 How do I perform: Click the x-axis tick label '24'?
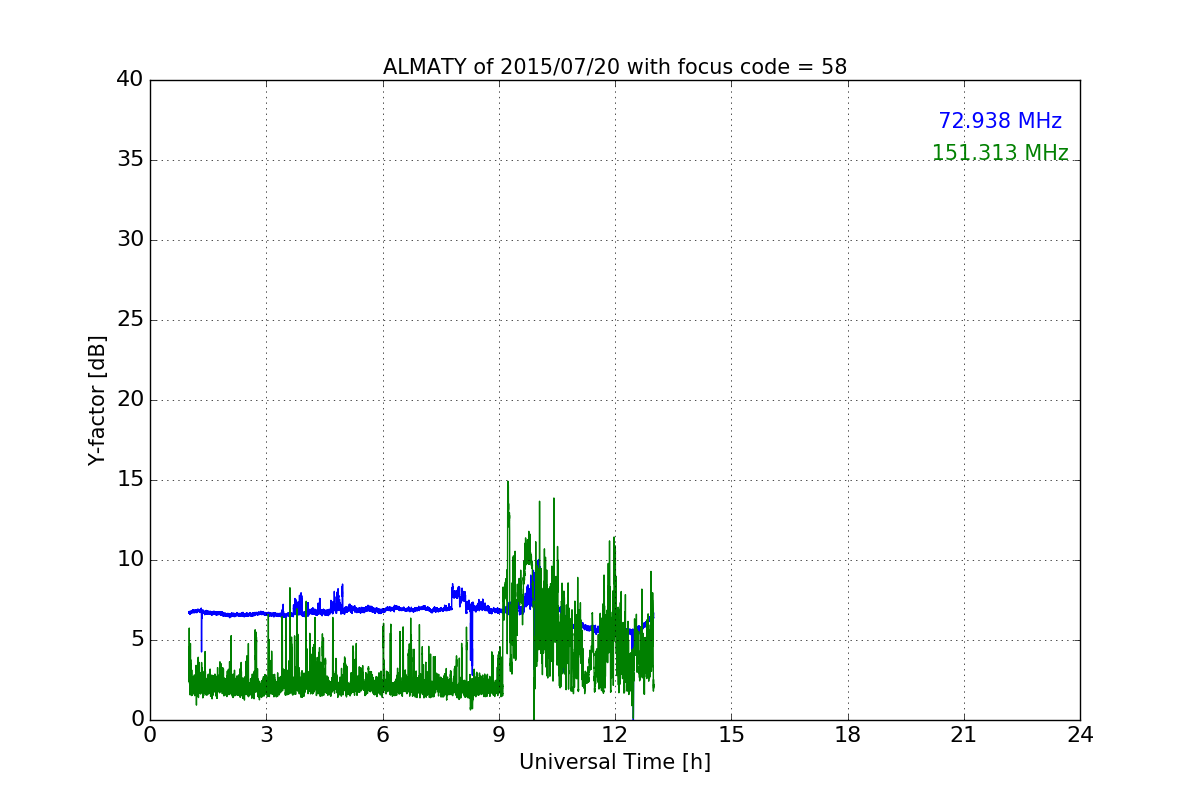pyautogui.click(x=1080, y=735)
